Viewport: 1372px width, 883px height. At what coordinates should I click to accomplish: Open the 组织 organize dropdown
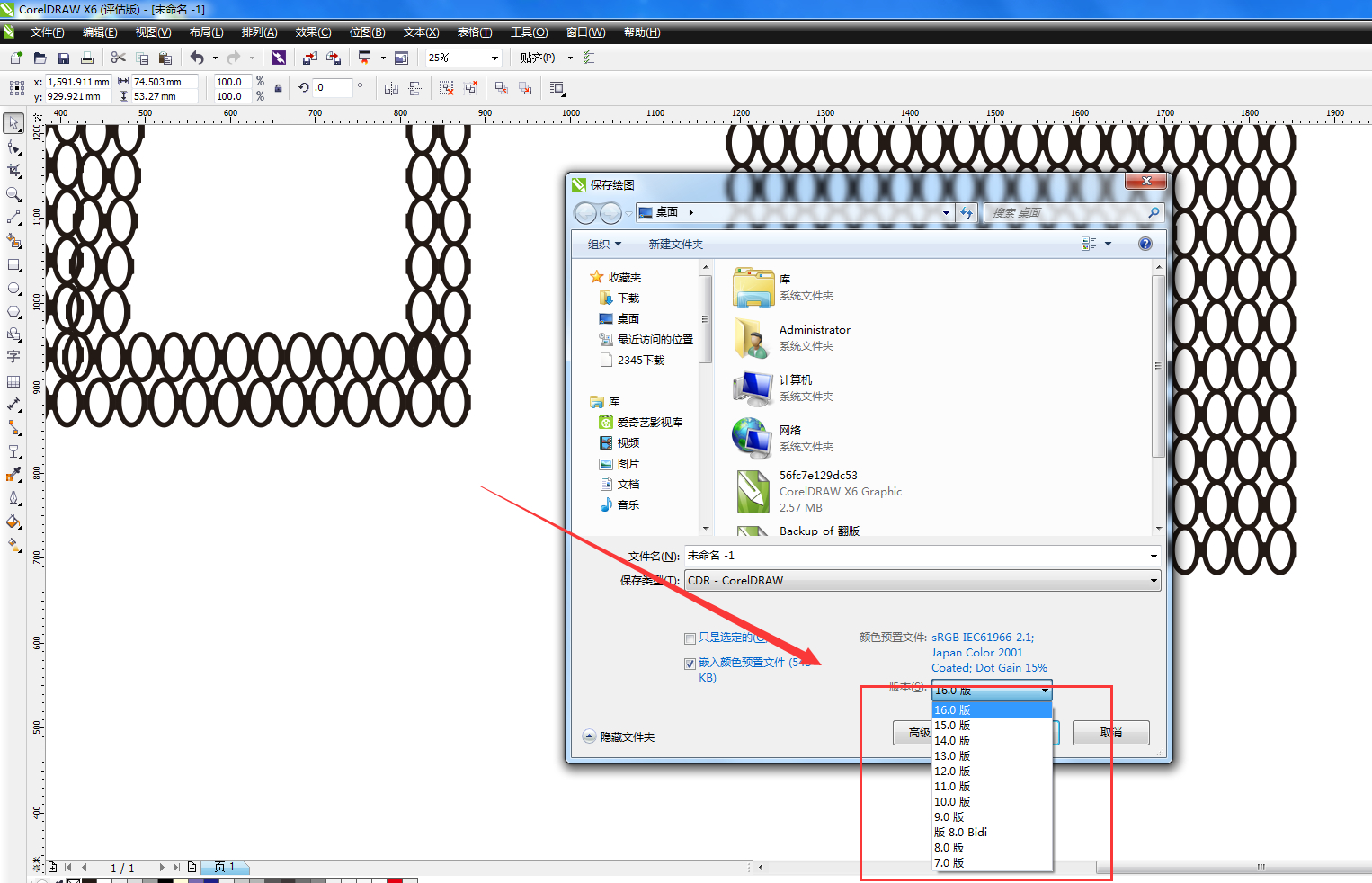click(604, 245)
